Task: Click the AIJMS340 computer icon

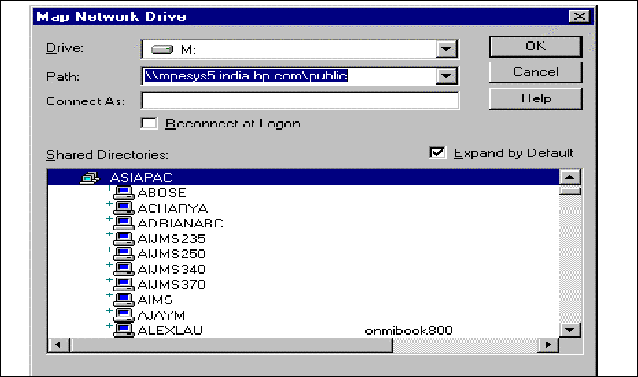Action: [124, 269]
